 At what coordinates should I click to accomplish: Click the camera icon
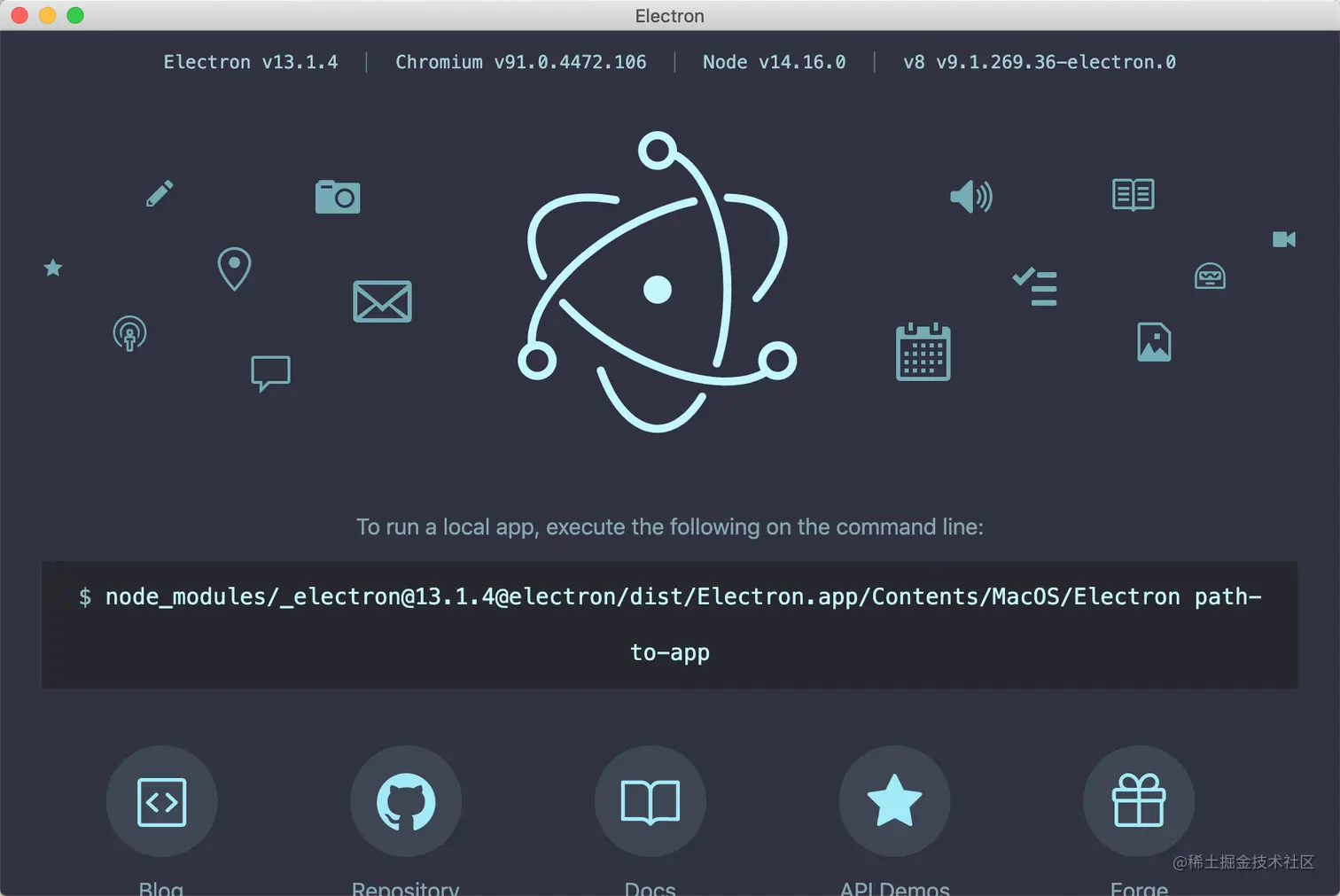pyautogui.click(x=338, y=197)
